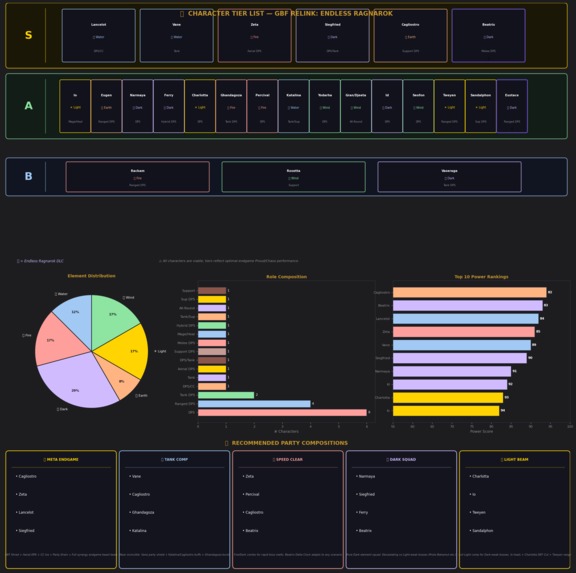
Task: Click the DPS bar in Role Composition
Action: pos(282,412)
